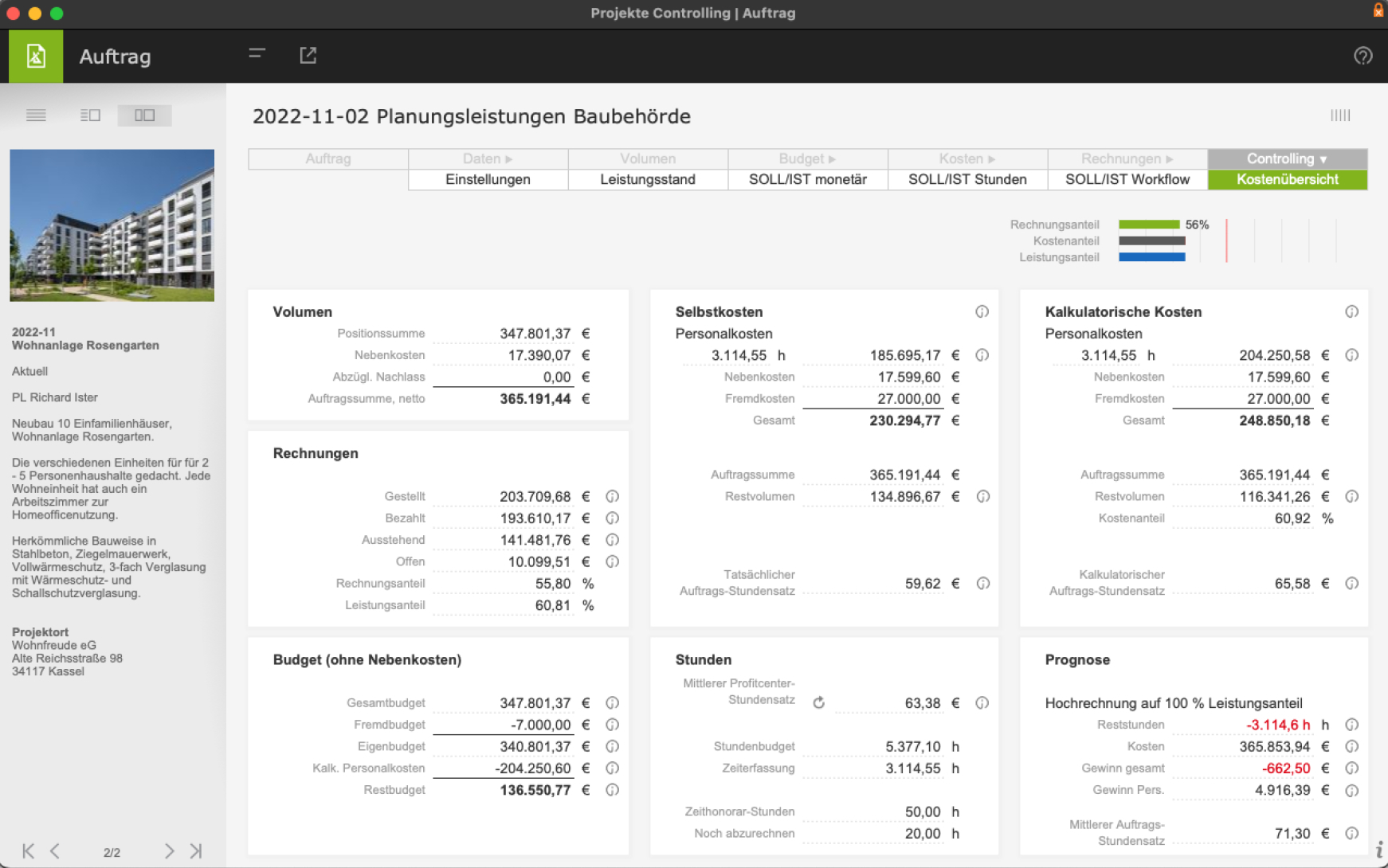Show info for Gestellt invoices

point(612,496)
